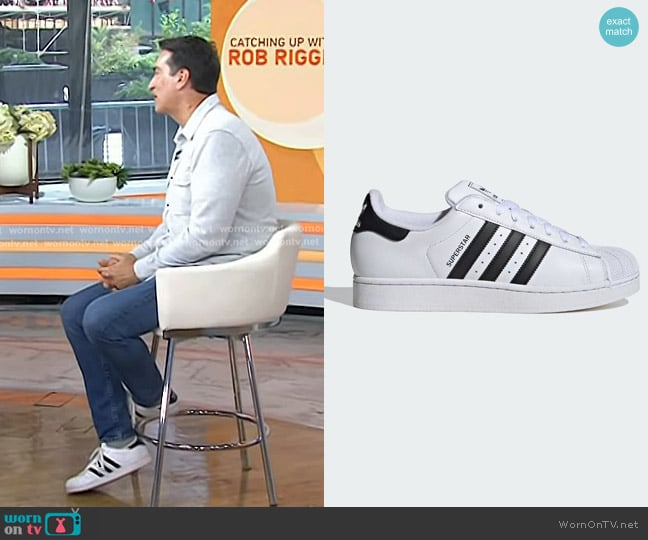This screenshot has width=648, height=540.
Task: Click the Worn on TV logo
Action: [x=43, y=523]
